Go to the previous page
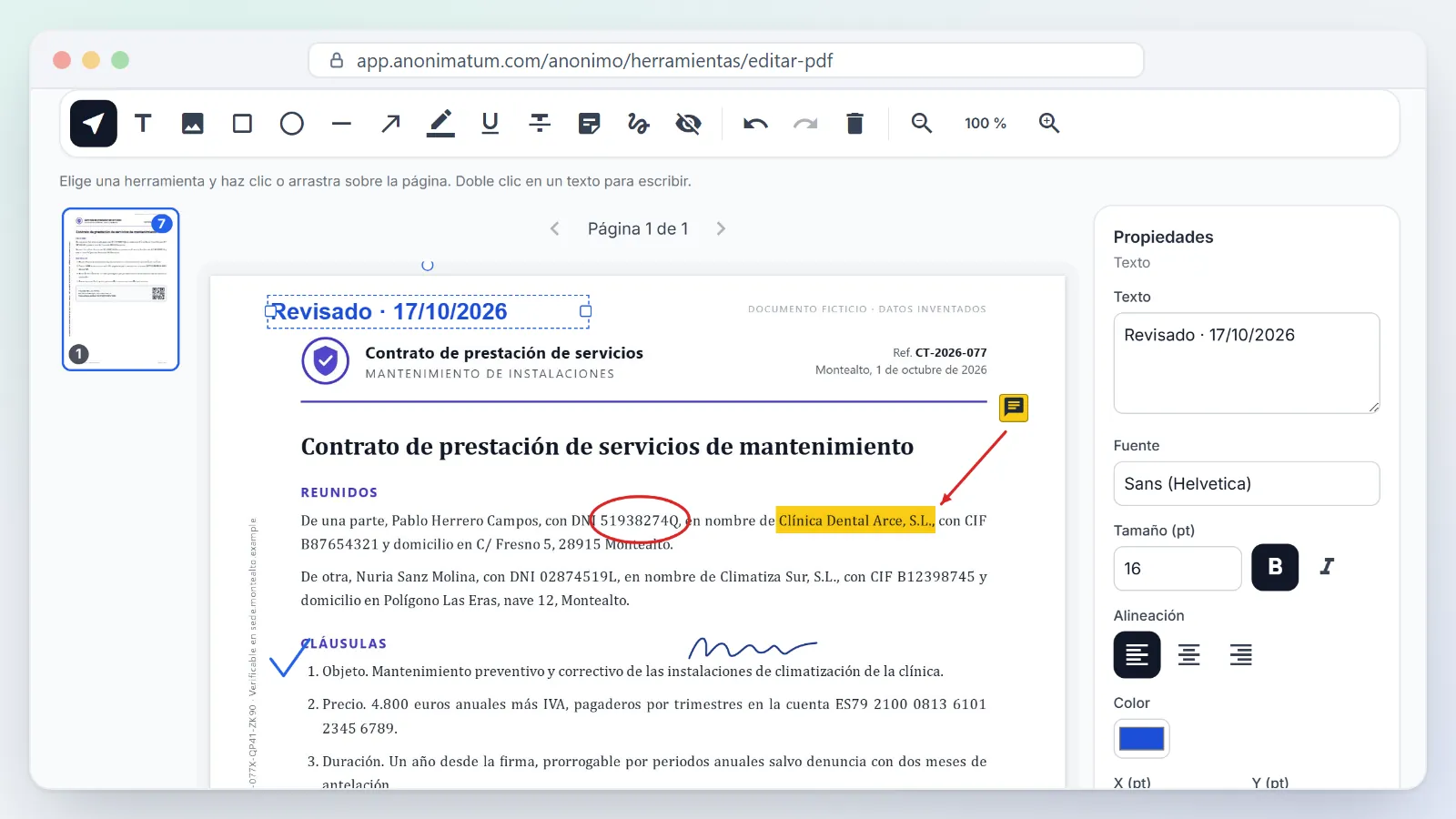Image resolution: width=1456 pixels, height=819 pixels. pyautogui.click(x=555, y=229)
